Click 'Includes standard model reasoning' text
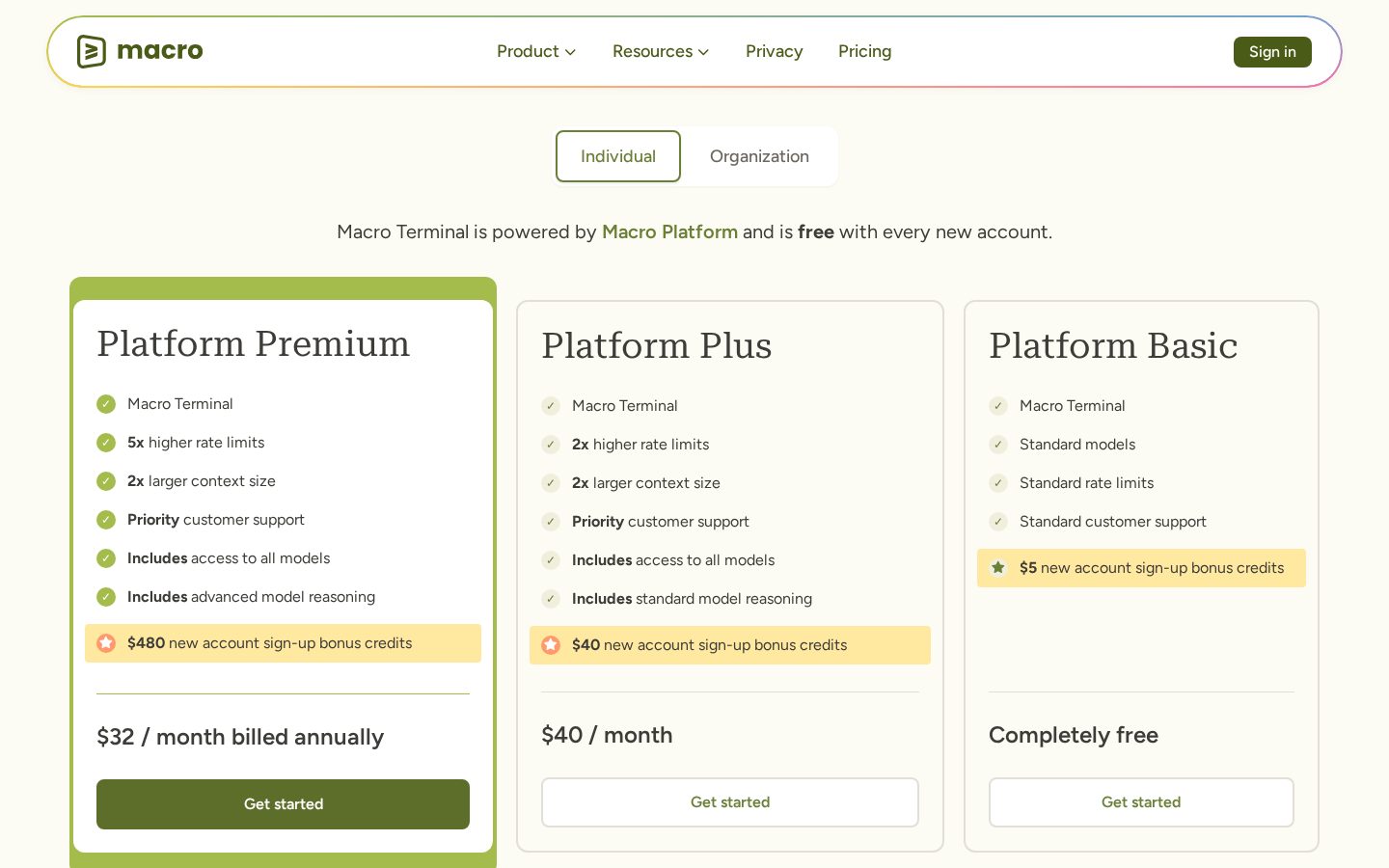Viewport: 1389px width, 868px height. (692, 599)
